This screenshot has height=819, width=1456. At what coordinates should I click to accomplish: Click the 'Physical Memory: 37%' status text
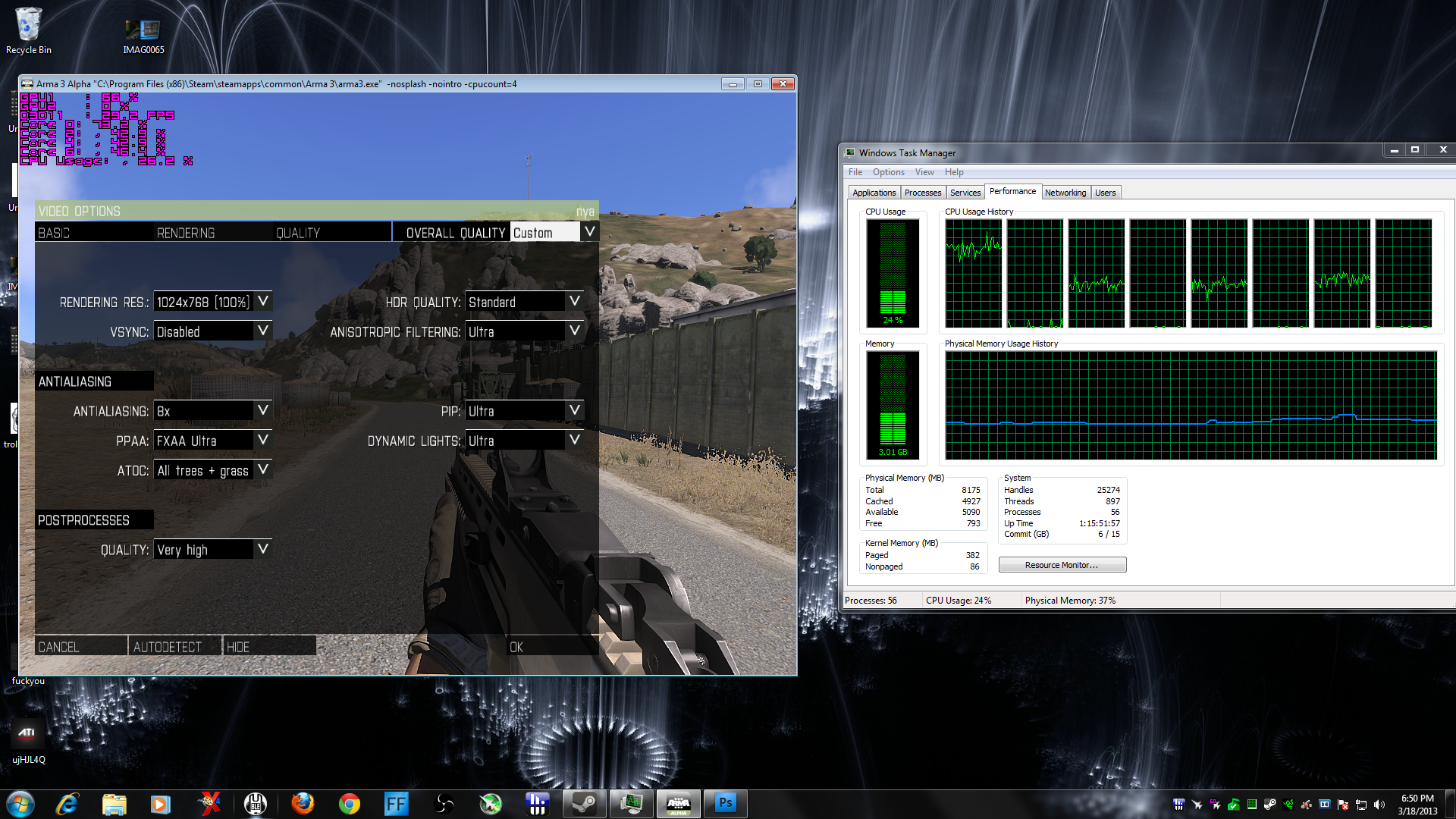[x=1070, y=600]
